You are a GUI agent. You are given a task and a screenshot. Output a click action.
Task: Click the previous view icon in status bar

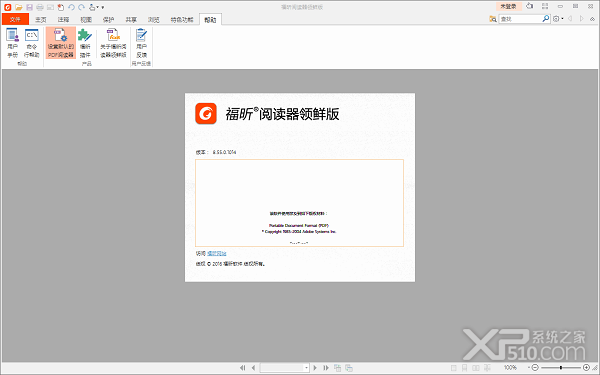[x=337, y=368]
